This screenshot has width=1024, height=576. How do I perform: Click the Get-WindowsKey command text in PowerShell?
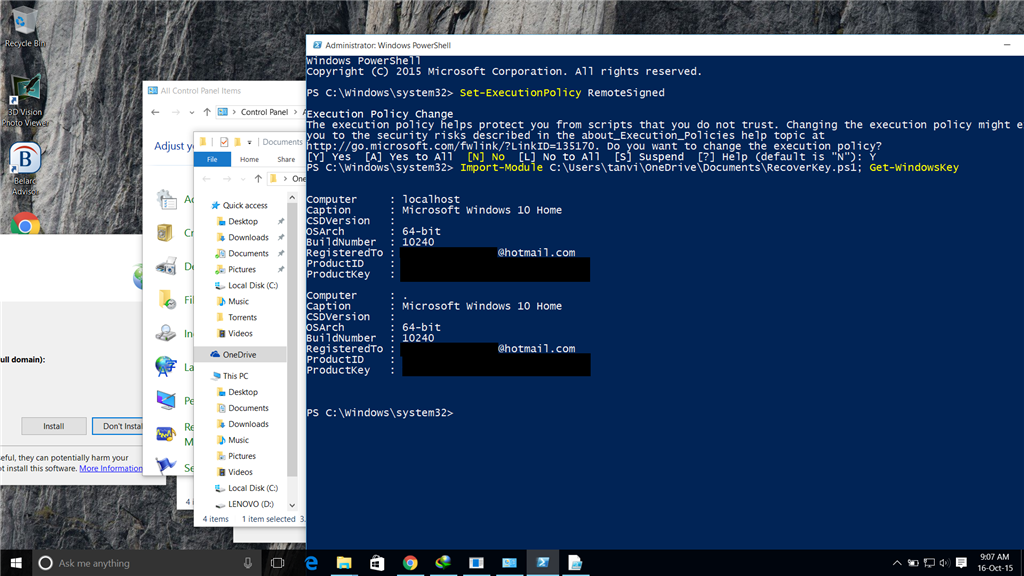(x=914, y=168)
